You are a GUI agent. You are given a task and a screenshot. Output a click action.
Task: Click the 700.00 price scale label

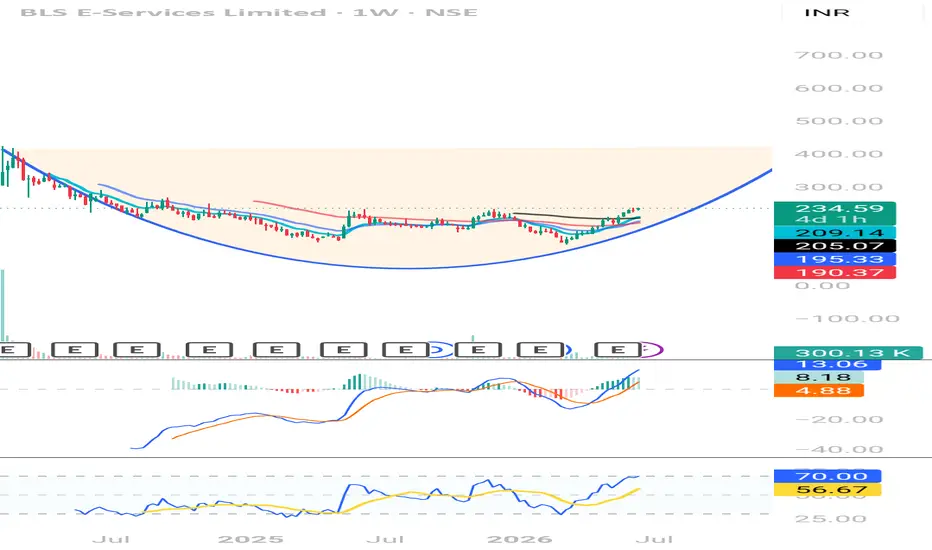point(838,55)
